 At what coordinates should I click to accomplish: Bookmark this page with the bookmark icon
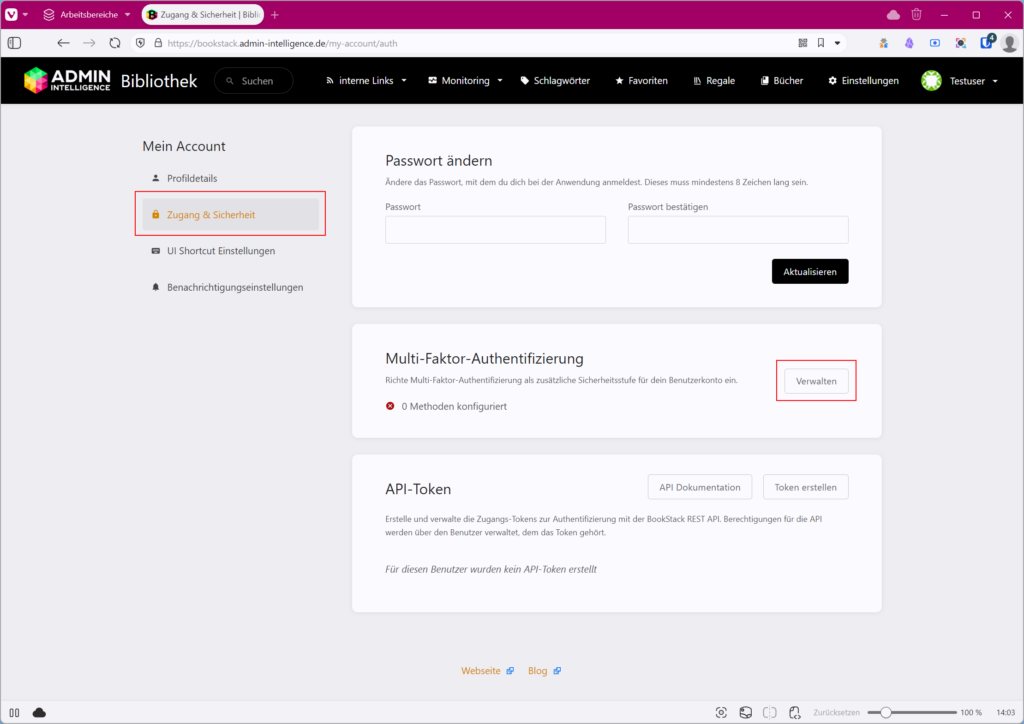click(x=821, y=43)
